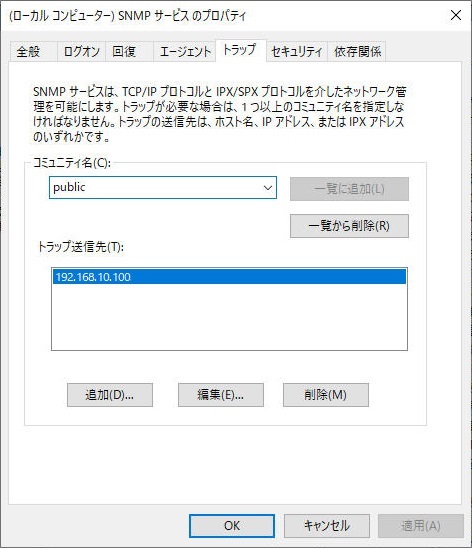Screen dimensions: 472x548
Task: Expand the community name dropdown arrow
Action: coord(268,188)
